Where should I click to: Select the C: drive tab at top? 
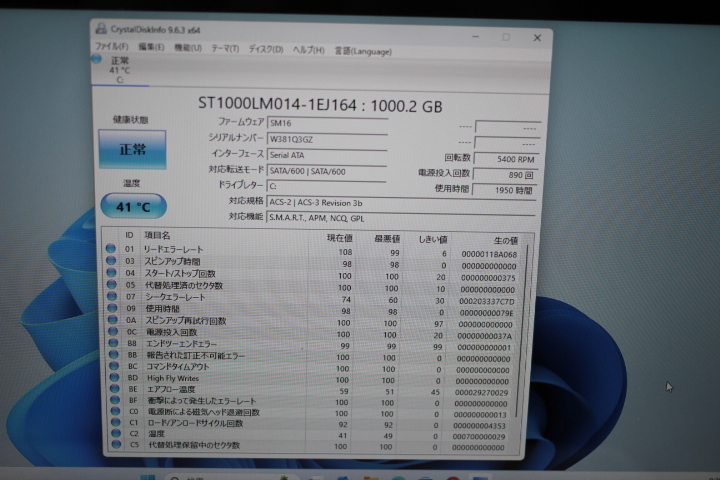click(120, 70)
